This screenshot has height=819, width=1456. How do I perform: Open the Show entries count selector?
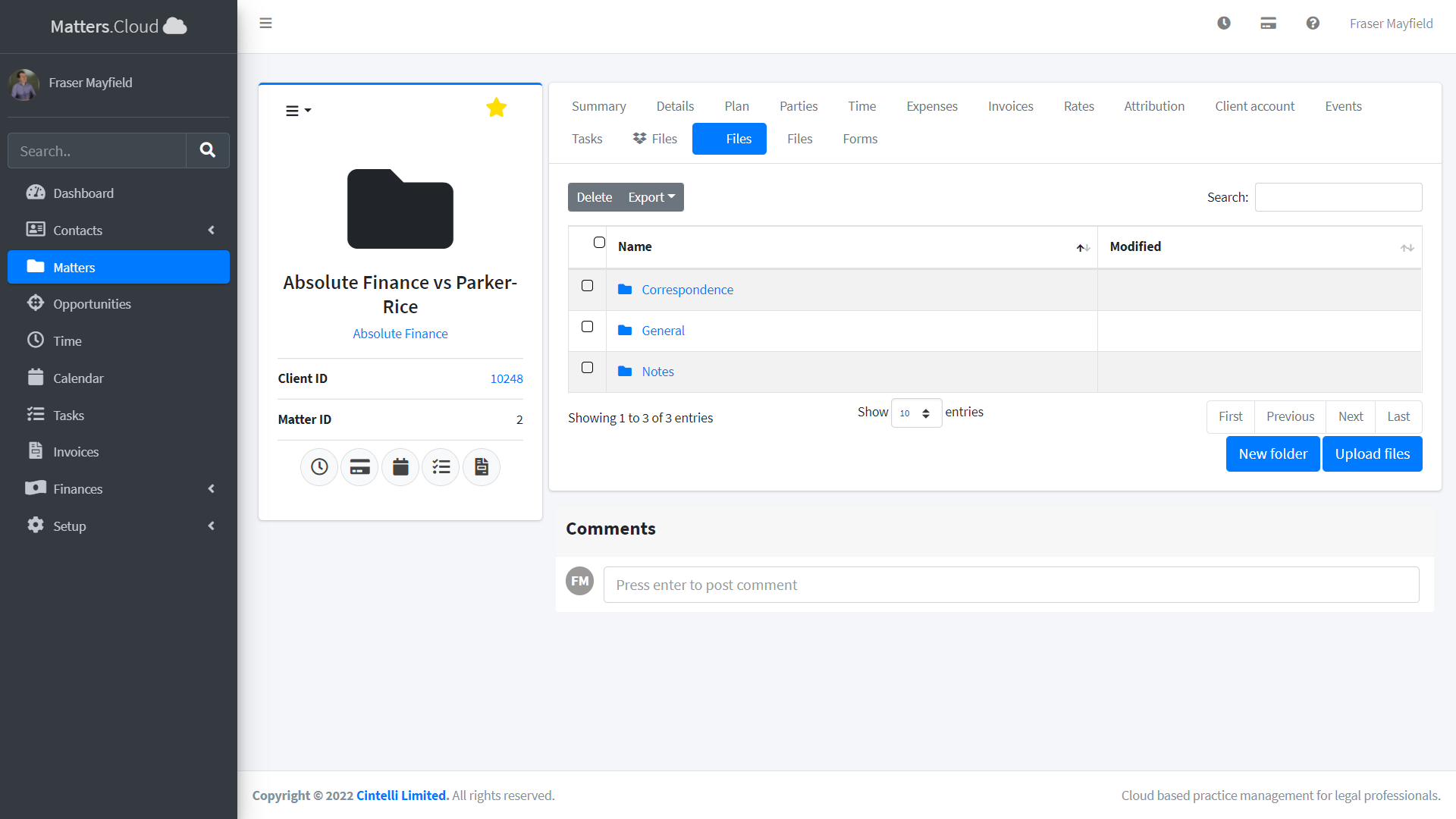tap(916, 413)
